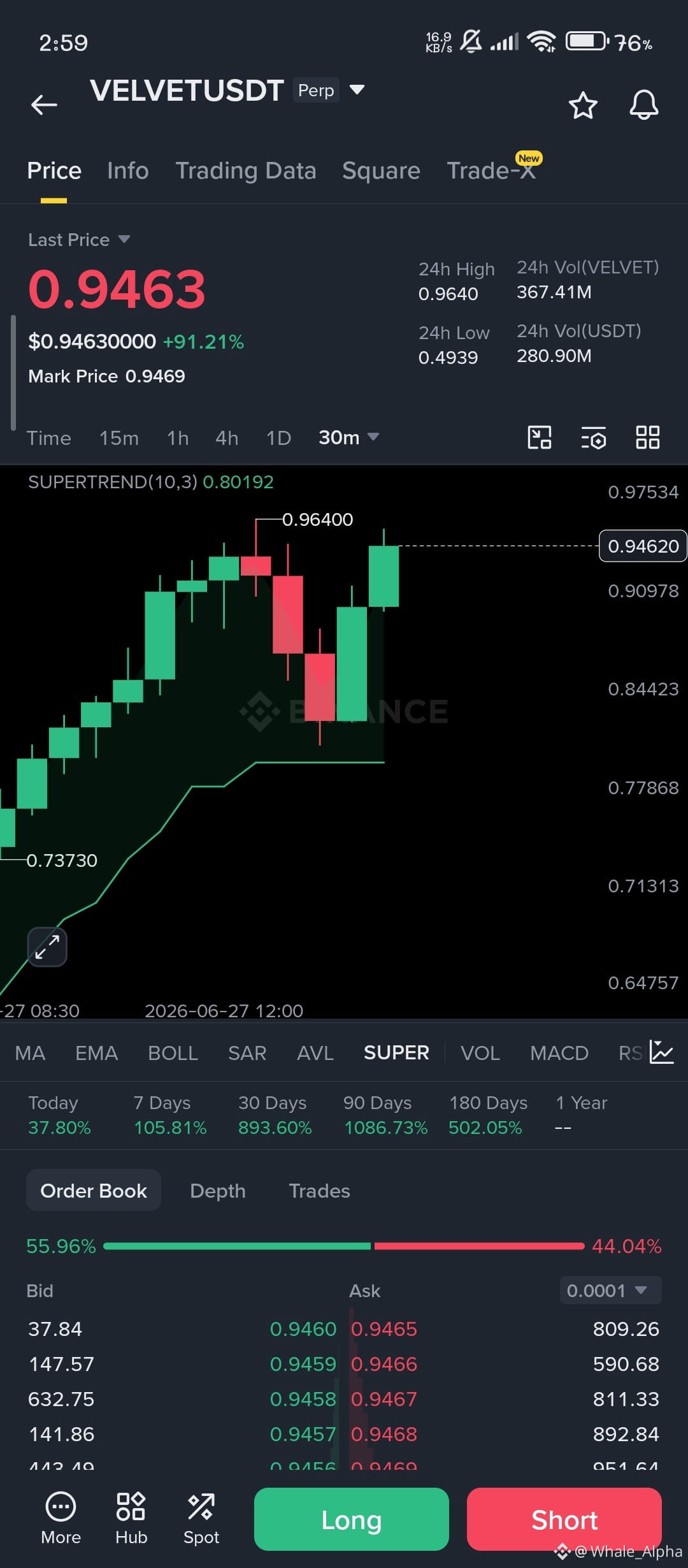Tap bid price 0.9459
688x1568 pixels.
click(x=303, y=1364)
